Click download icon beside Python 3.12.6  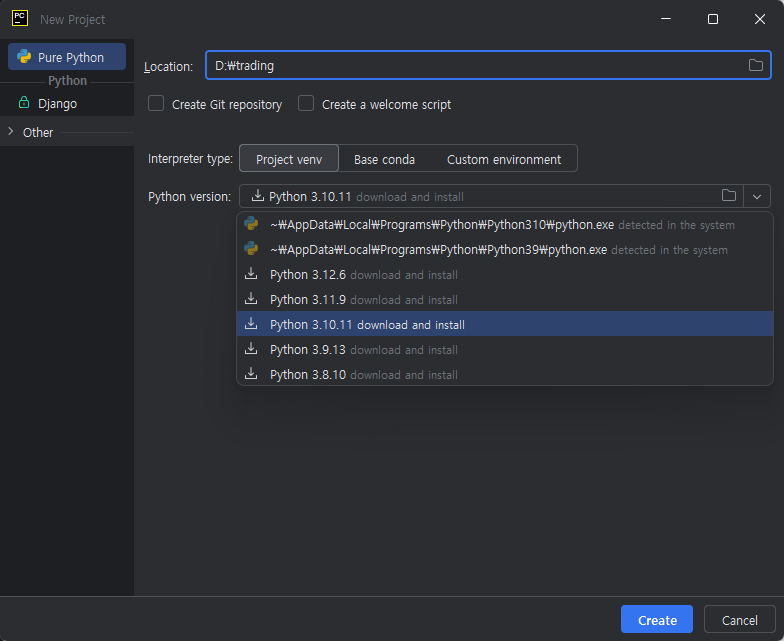251,274
